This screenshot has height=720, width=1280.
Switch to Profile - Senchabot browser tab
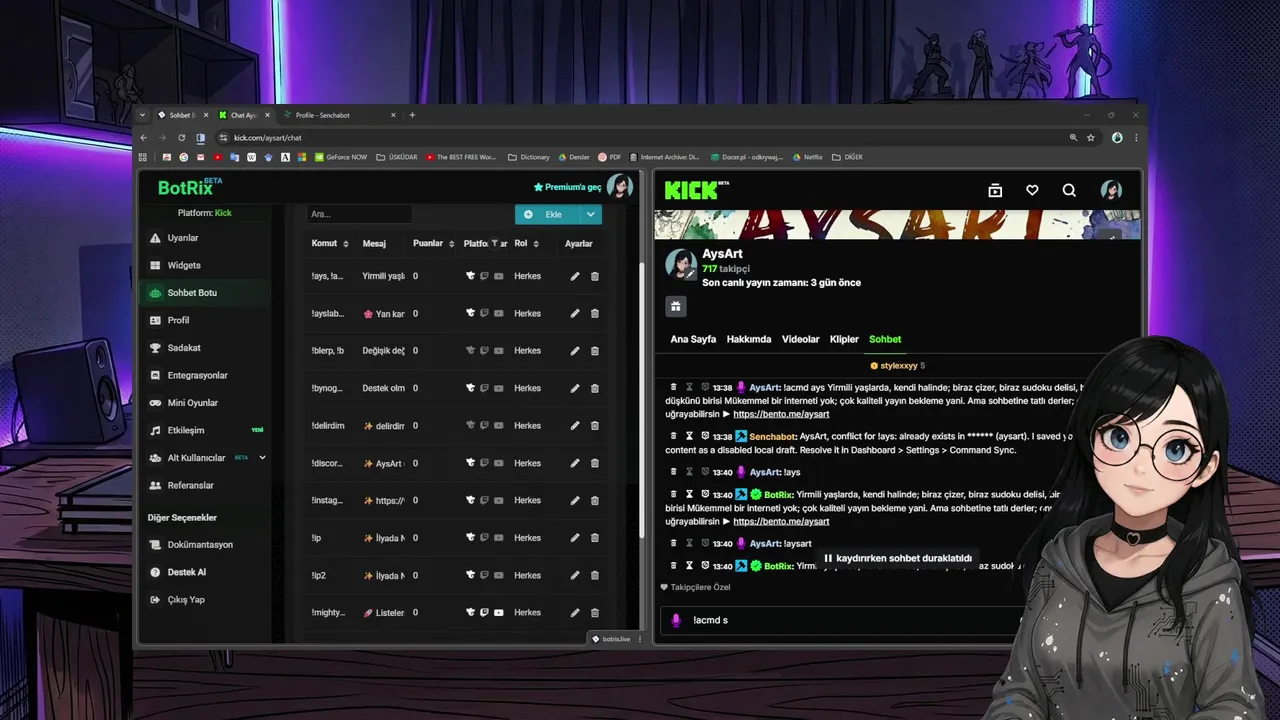pyautogui.click(x=340, y=115)
